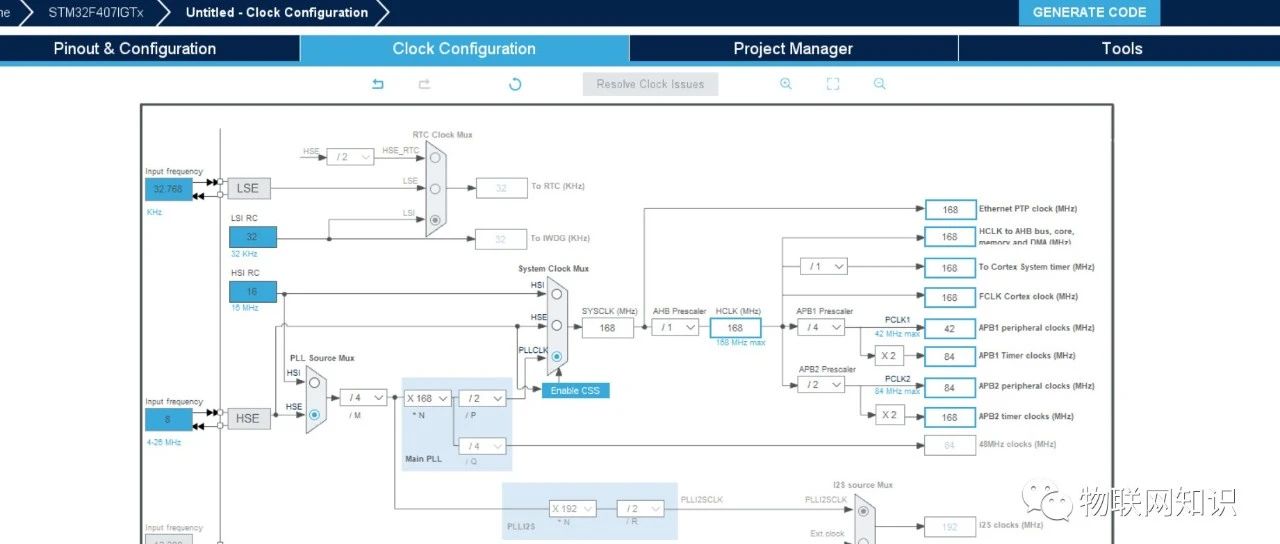The width and height of the screenshot is (1280, 544).
Task: Click the STM32F407IGTx breadcrumb
Action: pos(95,12)
